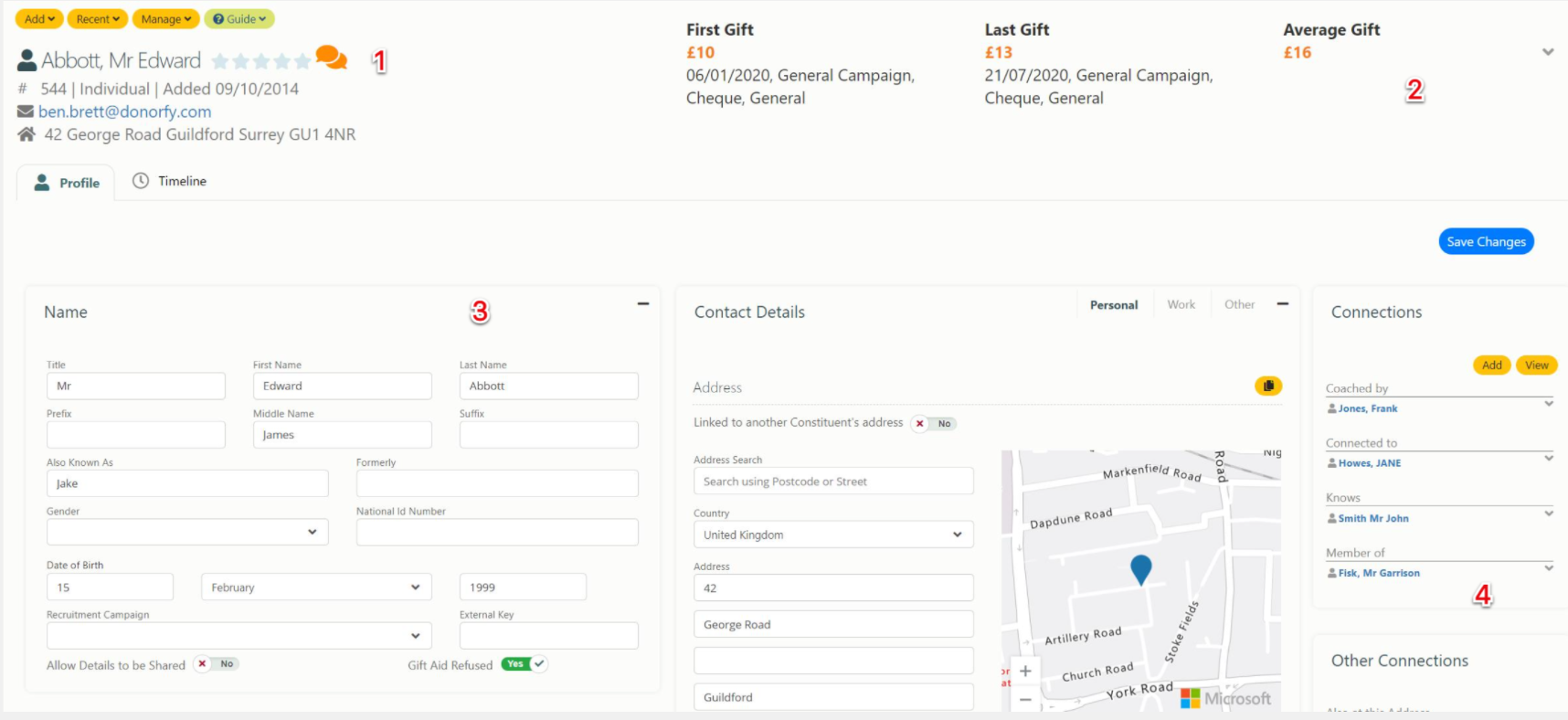
Task: Toggle Gift Aid Refused switch
Action: pyautogui.click(x=524, y=664)
